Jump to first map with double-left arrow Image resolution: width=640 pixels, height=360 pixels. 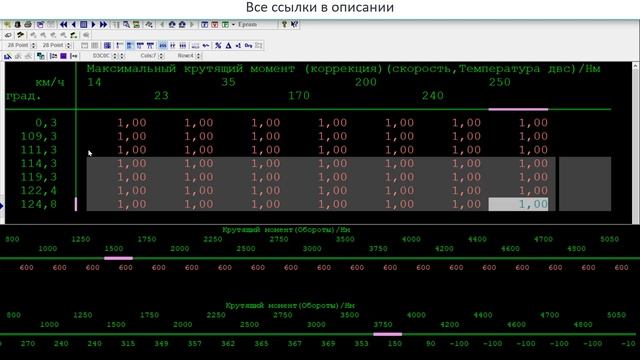click(x=63, y=24)
